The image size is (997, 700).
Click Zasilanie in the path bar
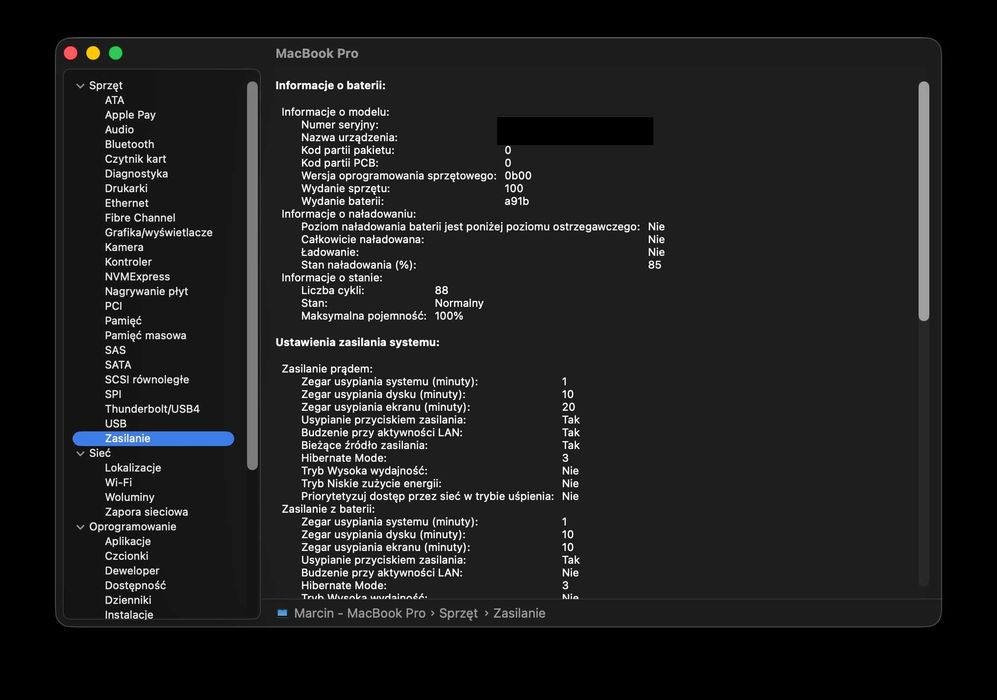click(x=519, y=613)
